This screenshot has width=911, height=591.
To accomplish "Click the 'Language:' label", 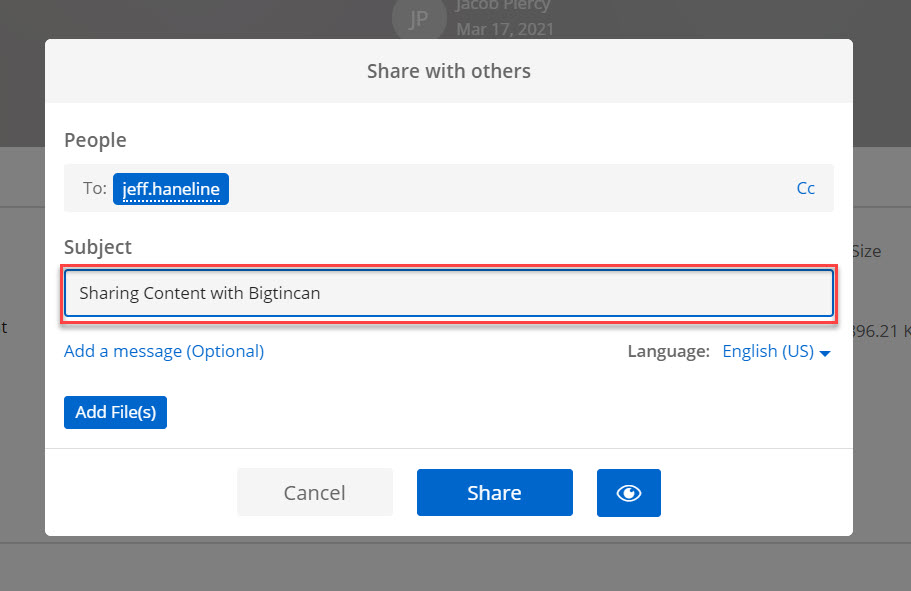I will click(669, 351).
